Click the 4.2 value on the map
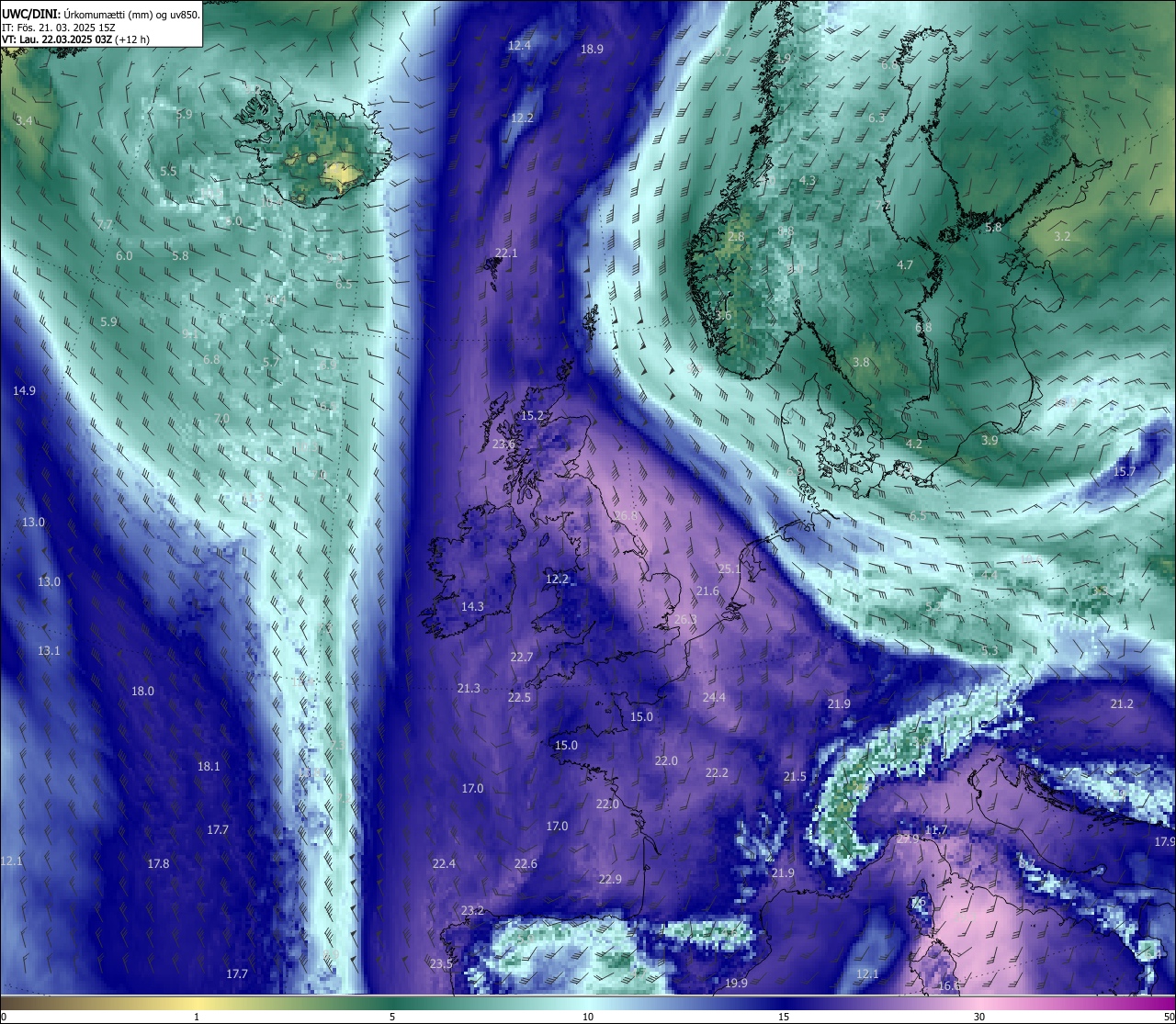The height and width of the screenshot is (1024, 1176). [x=914, y=444]
